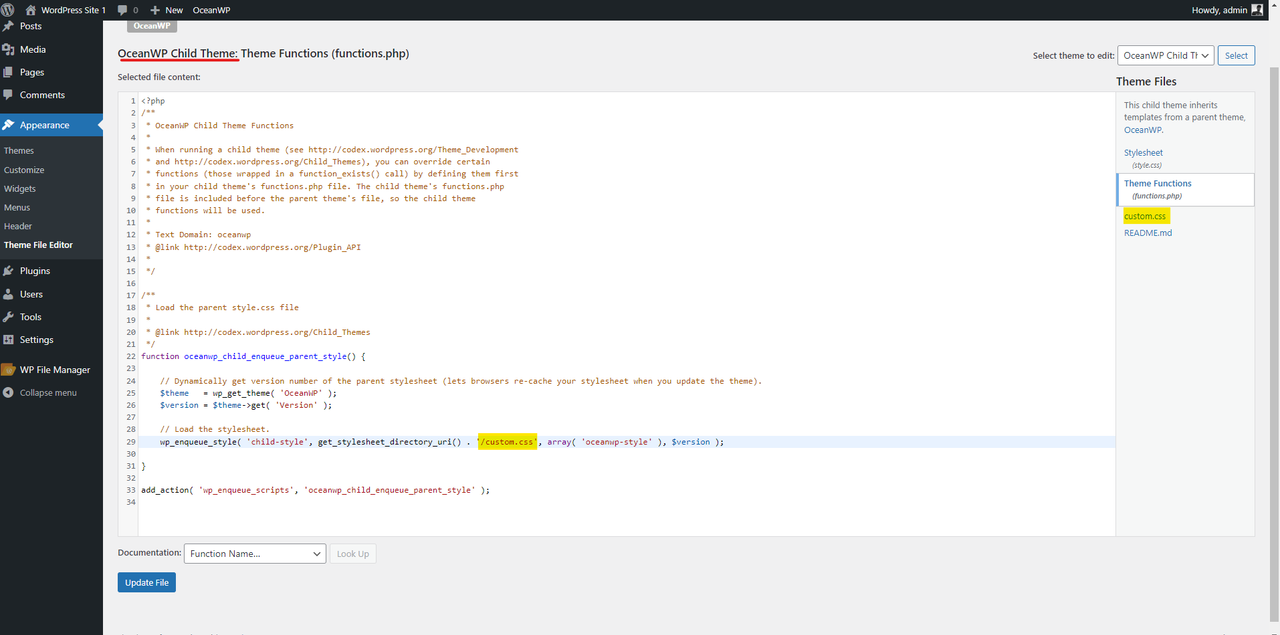Click the page heading 'Theme Functions (functions.php)'

(x=325, y=53)
